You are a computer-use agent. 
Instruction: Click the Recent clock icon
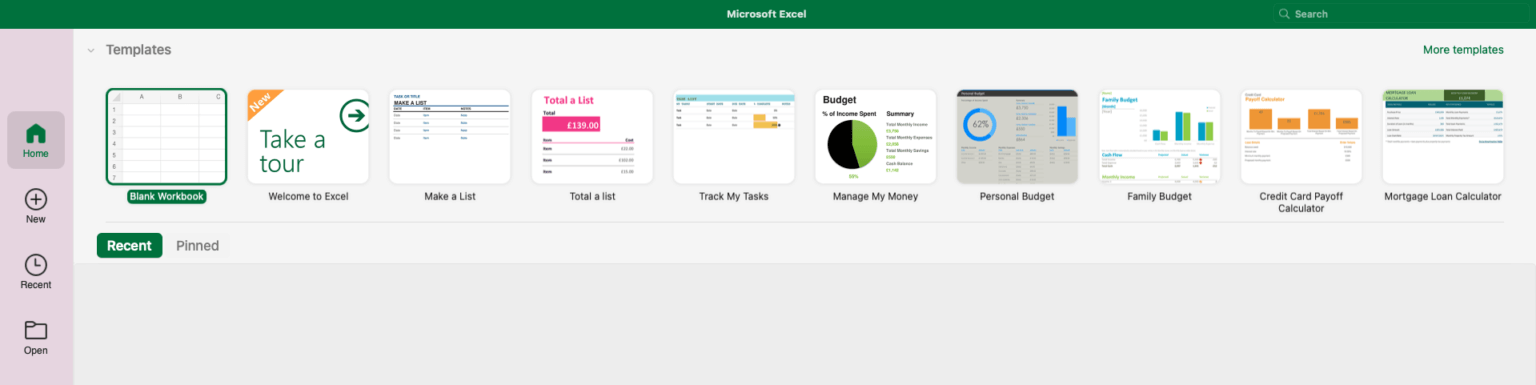[x=36, y=265]
